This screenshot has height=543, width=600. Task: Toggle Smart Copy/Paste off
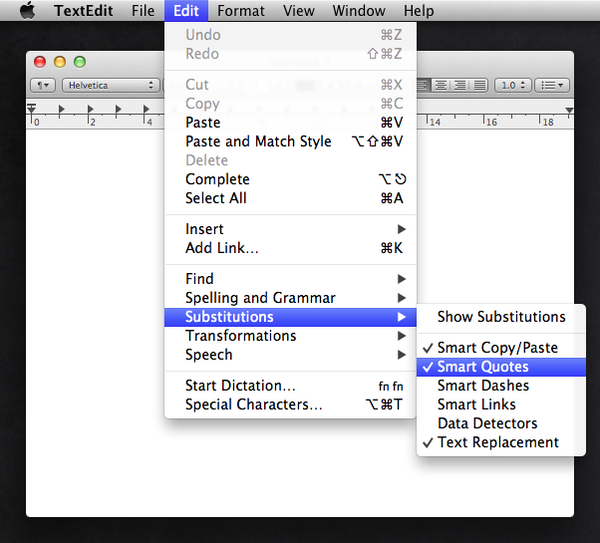[x=501, y=348]
